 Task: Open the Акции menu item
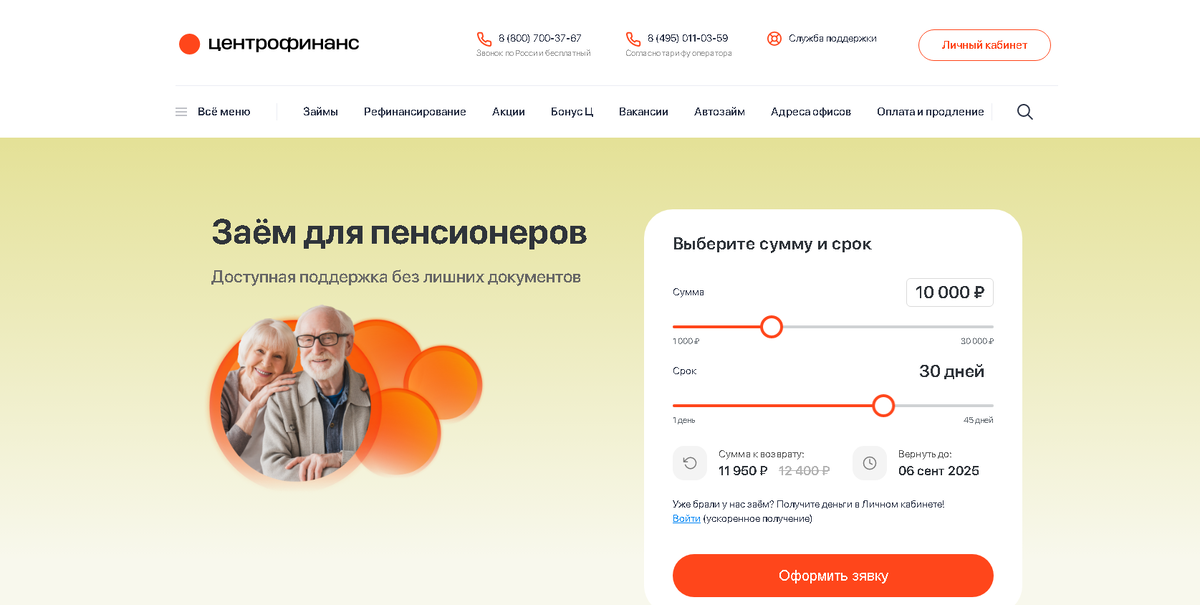508,112
